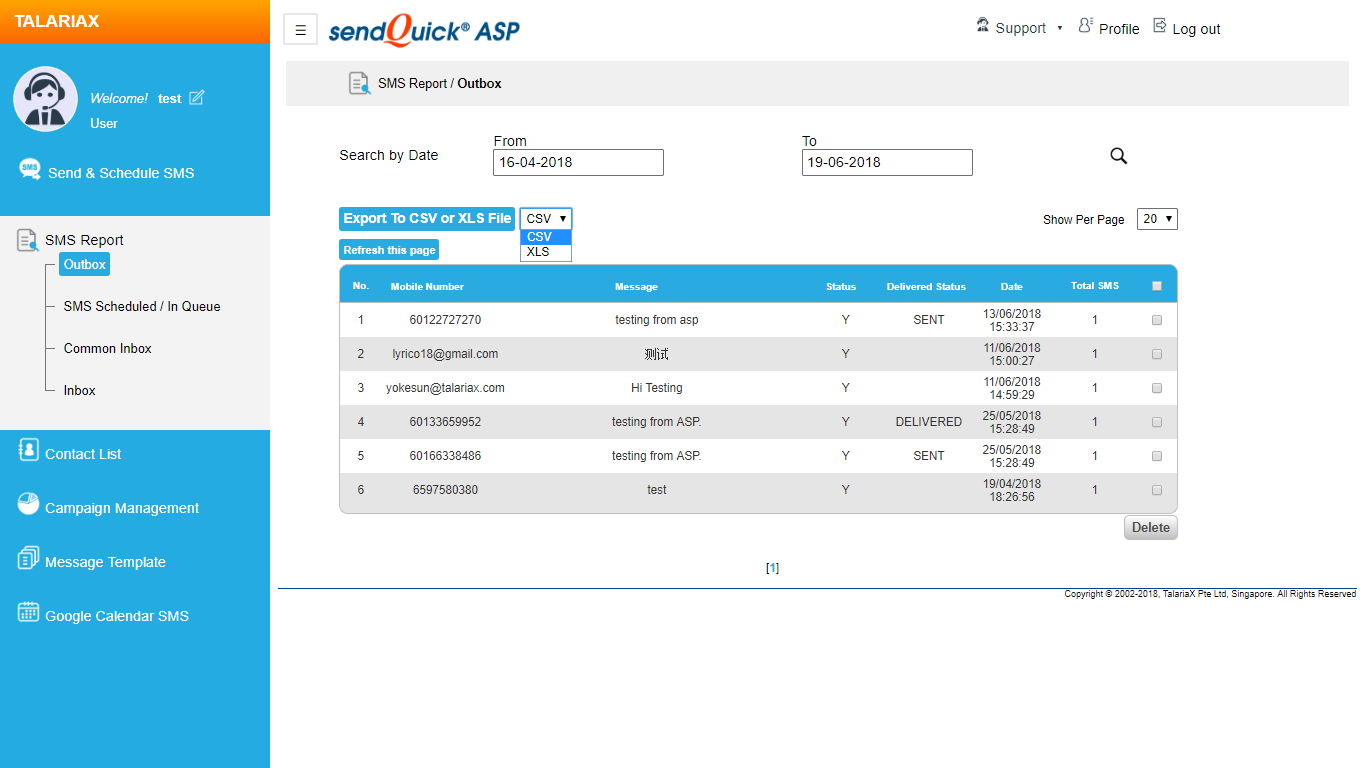This screenshot has width=1366, height=768.
Task: Tick checkbox for lyrico18@gmail.com row
Action: click(x=1157, y=354)
